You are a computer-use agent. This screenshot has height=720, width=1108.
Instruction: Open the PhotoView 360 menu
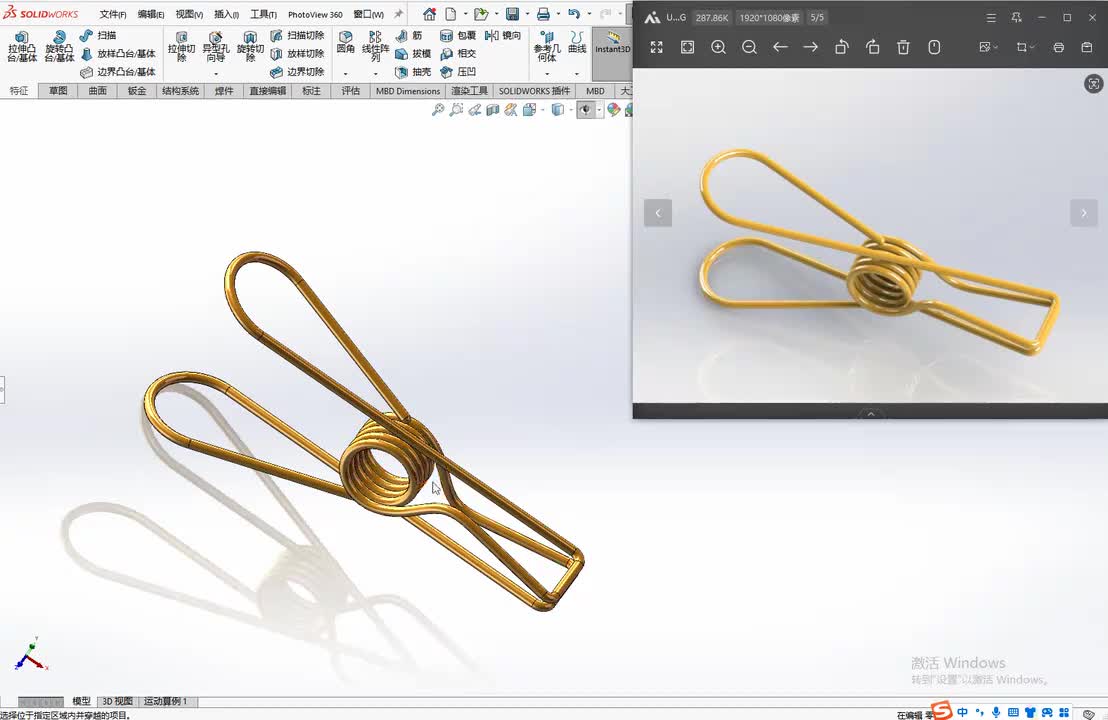[315, 14]
